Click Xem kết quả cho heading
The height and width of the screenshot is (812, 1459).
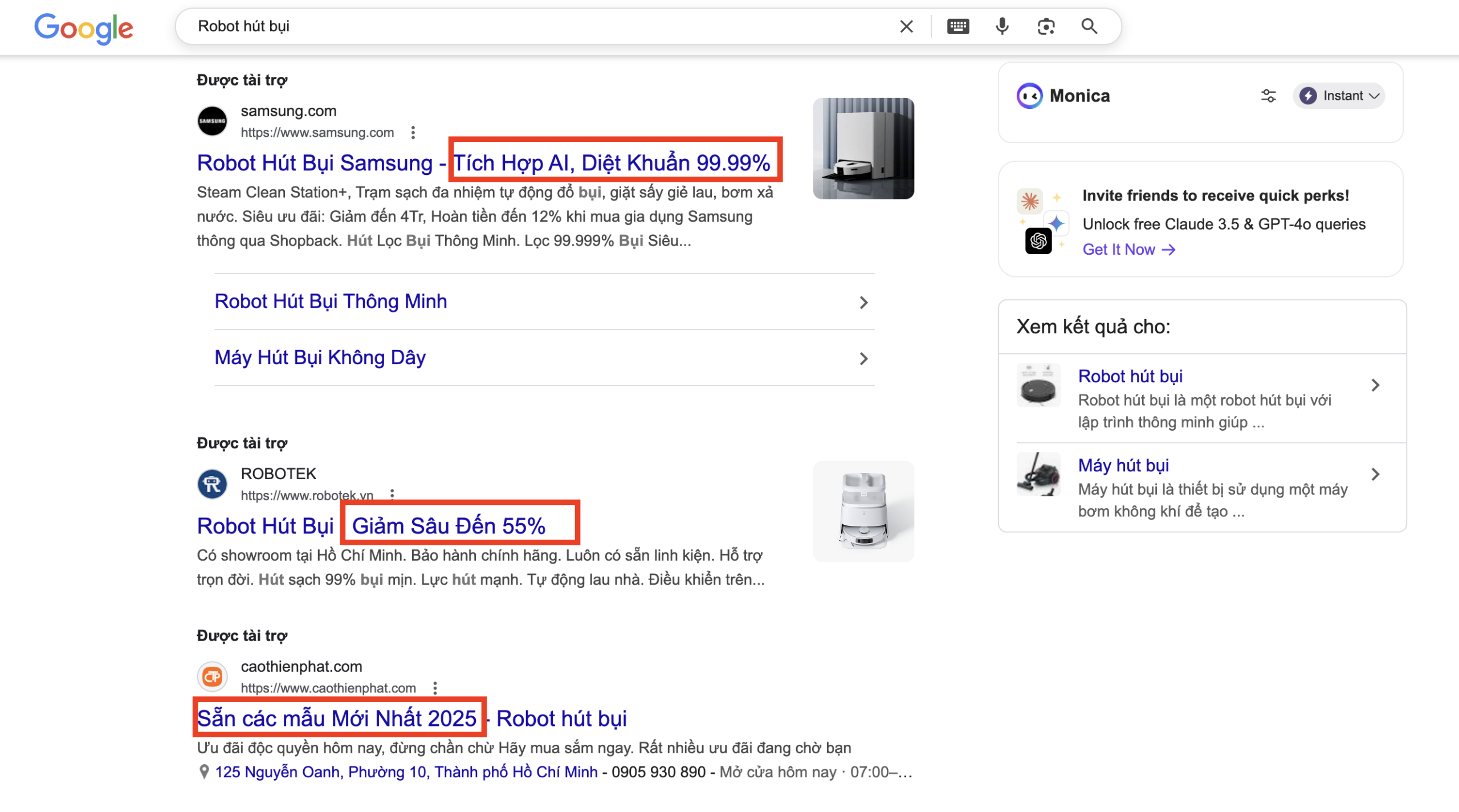point(1093,327)
